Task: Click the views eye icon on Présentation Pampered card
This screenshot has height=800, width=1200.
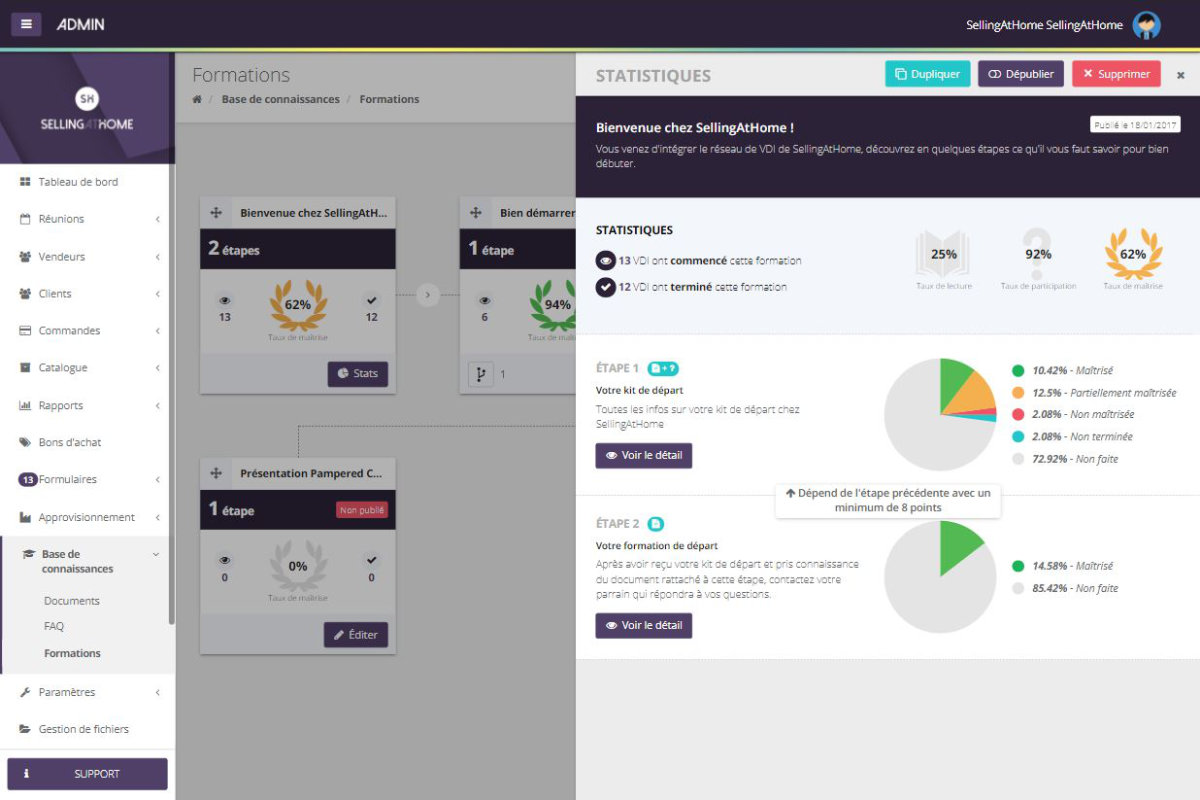Action: point(224,560)
